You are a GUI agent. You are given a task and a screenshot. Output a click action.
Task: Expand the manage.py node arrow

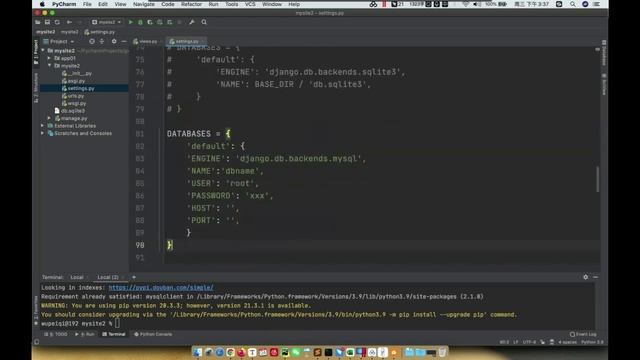tap(49, 118)
